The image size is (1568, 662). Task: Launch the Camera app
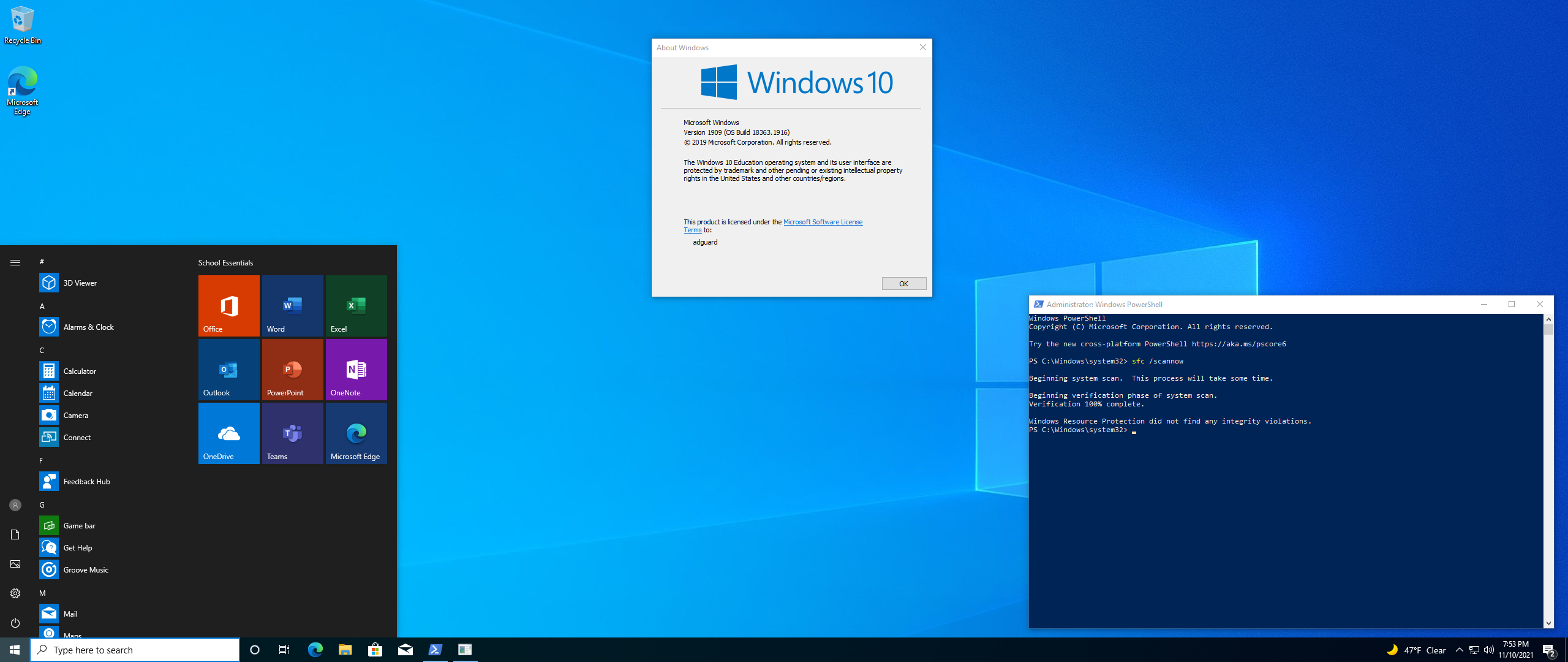point(110,415)
